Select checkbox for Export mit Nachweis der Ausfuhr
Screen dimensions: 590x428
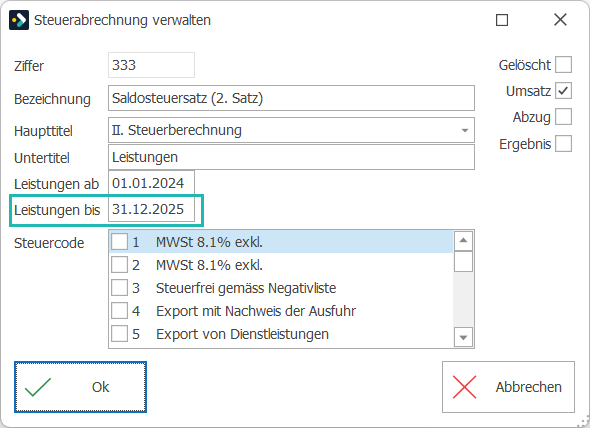pos(119,311)
